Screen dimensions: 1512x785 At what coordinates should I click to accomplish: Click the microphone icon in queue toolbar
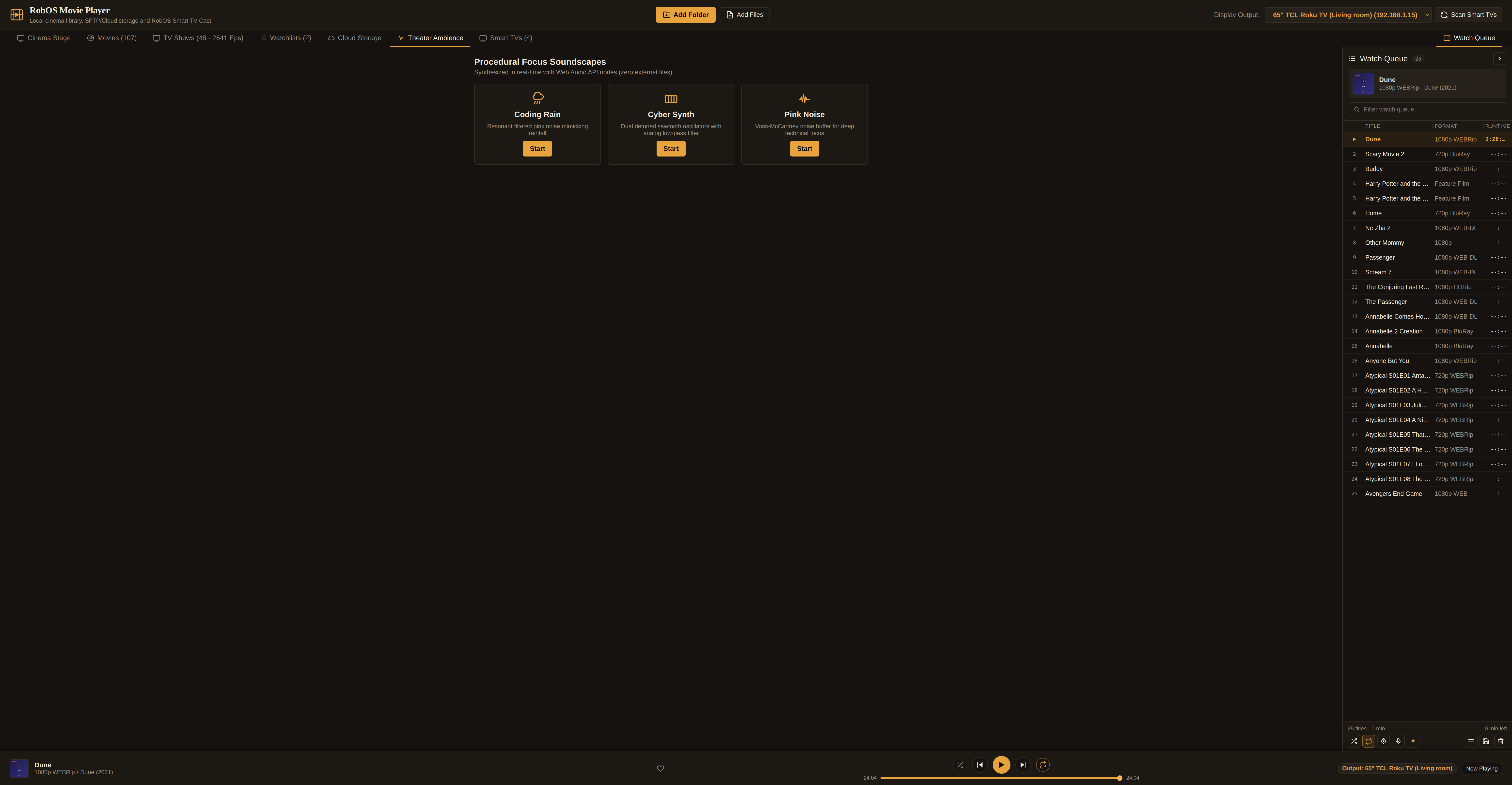pos(1398,741)
